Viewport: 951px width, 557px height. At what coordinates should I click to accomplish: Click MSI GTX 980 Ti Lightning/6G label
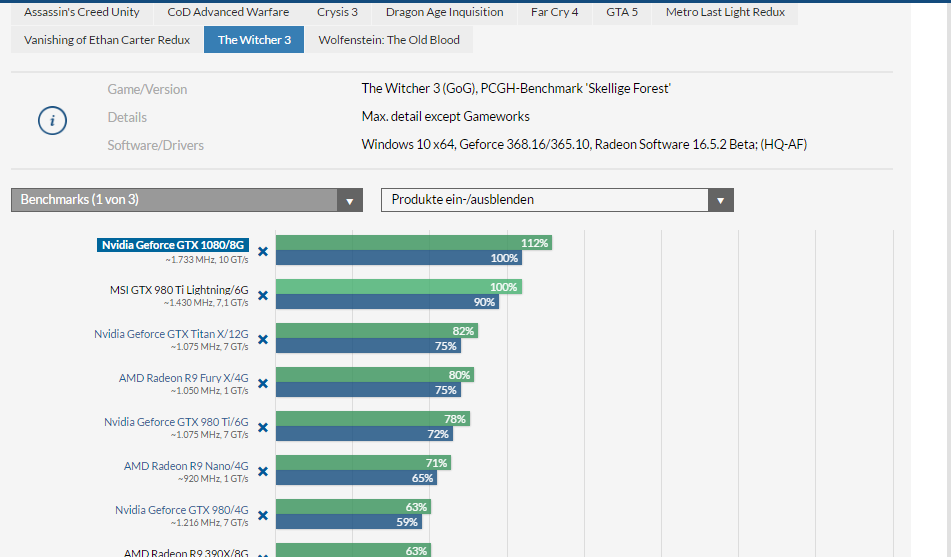[179, 289]
